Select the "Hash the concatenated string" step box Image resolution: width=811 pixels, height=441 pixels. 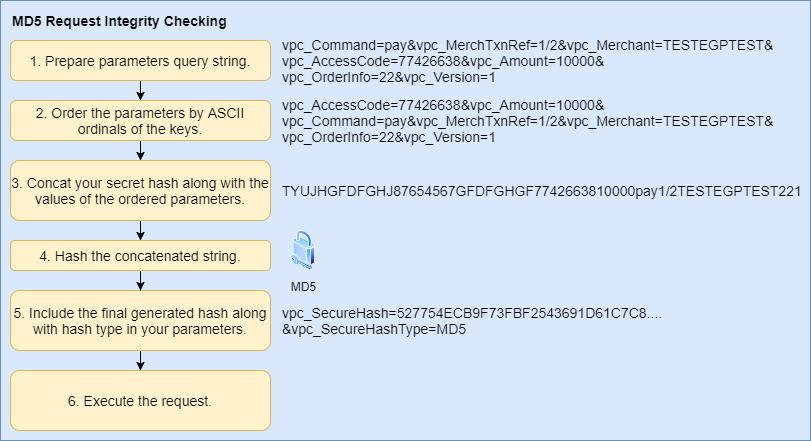coord(140,256)
